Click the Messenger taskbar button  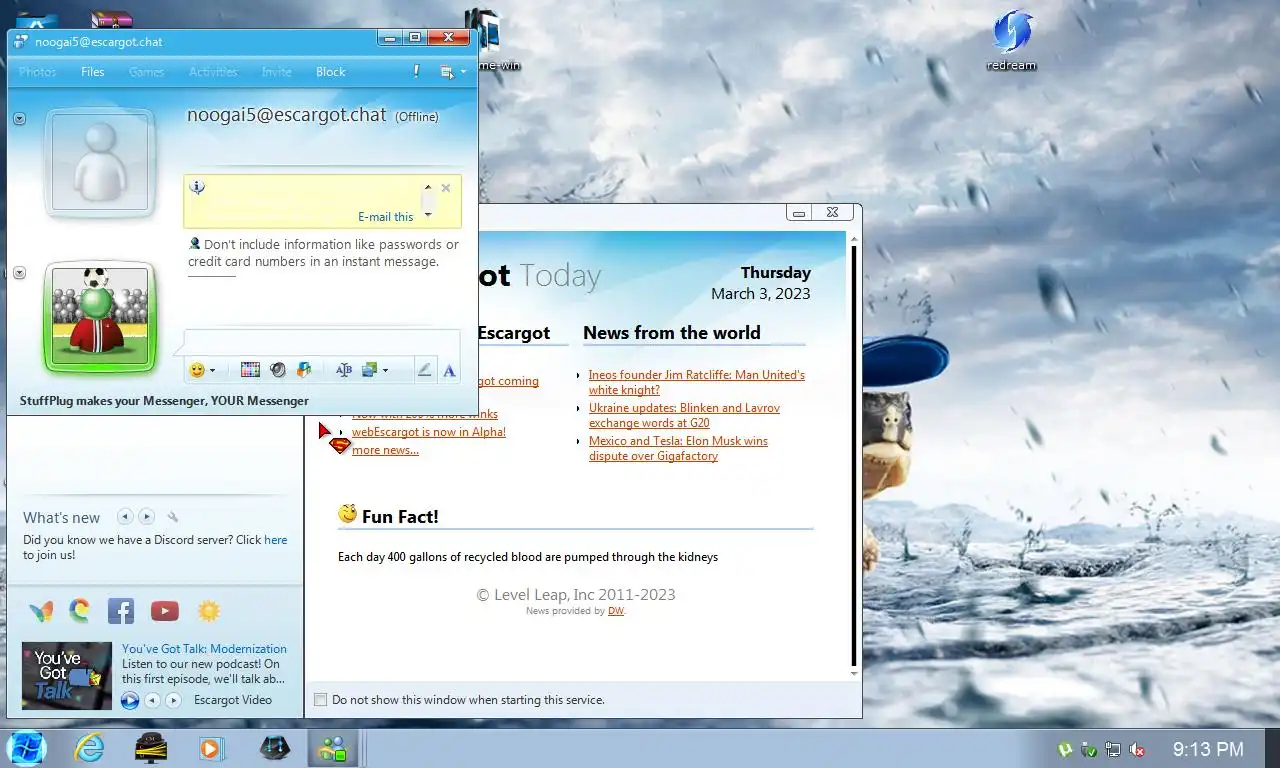(332, 748)
